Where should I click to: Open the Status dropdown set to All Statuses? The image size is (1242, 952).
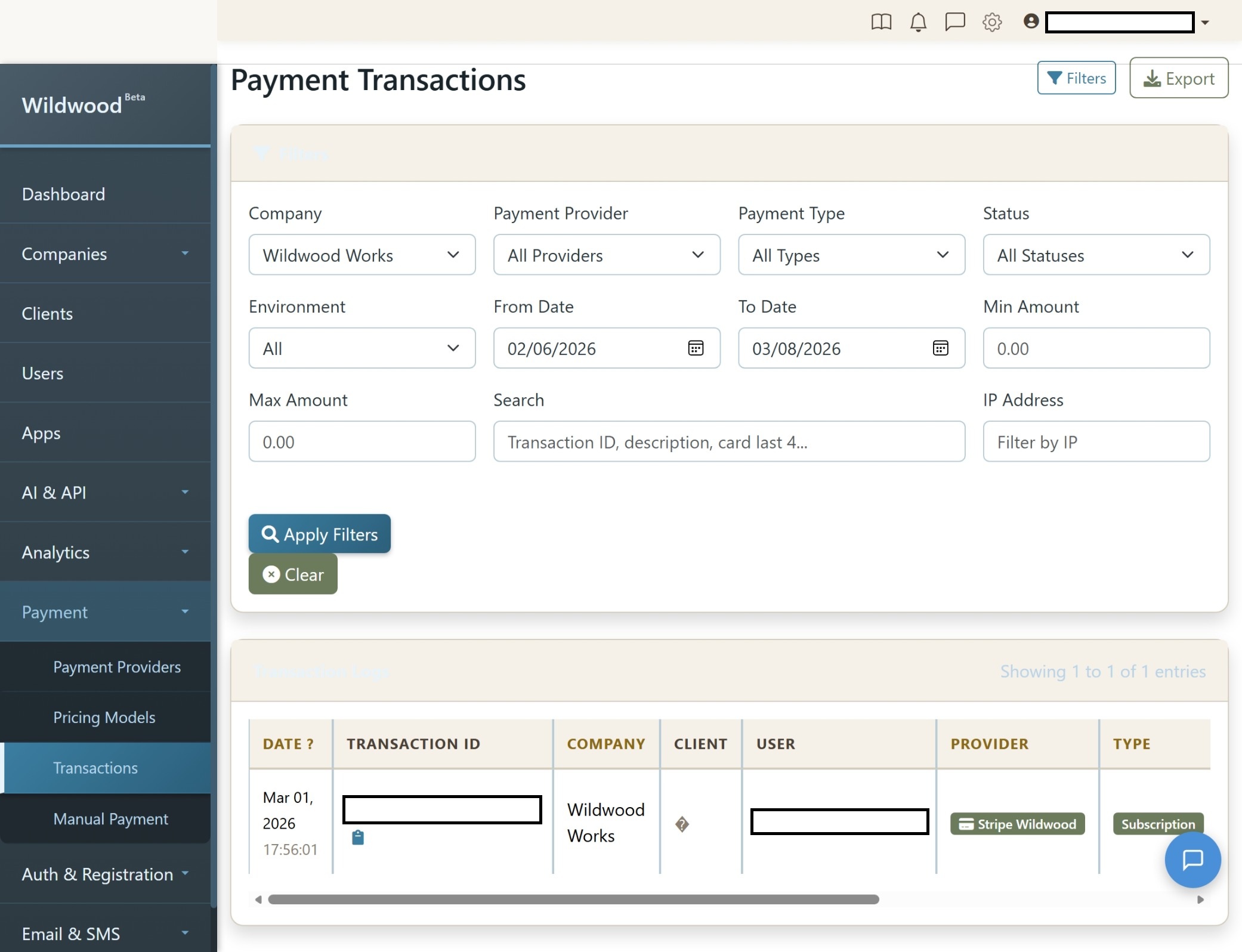click(x=1095, y=255)
